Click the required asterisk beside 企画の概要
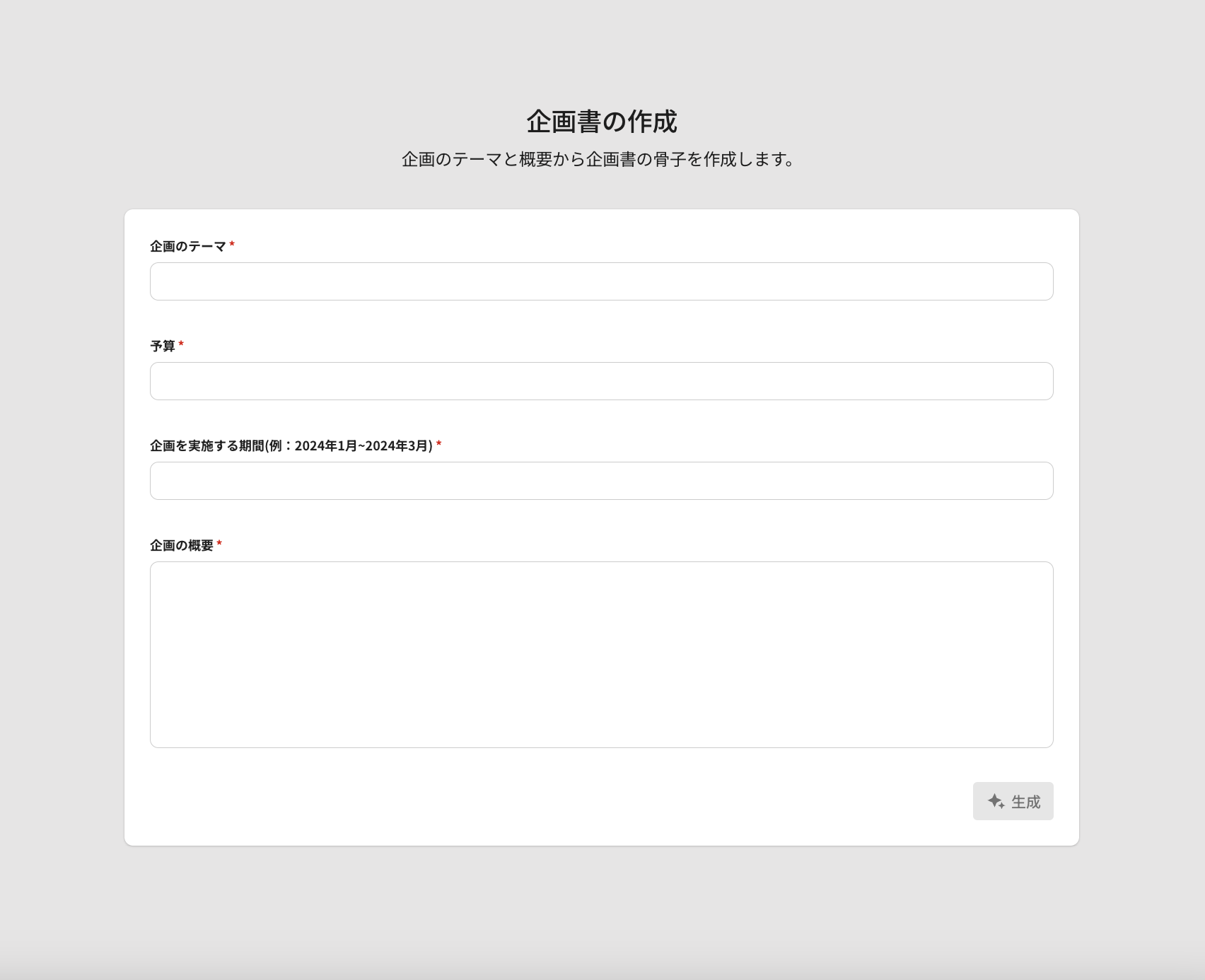Image resolution: width=1205 pixels, height=980 pixels. coord(219,544)
